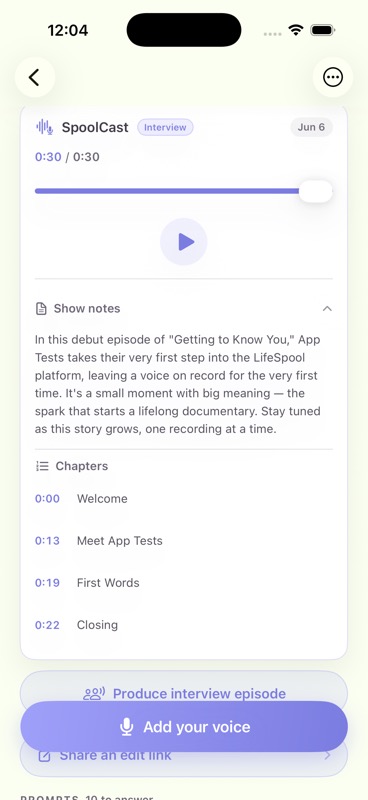
Task: Click the microphone icon in Add your voice
Action: [x=127, y=727]
